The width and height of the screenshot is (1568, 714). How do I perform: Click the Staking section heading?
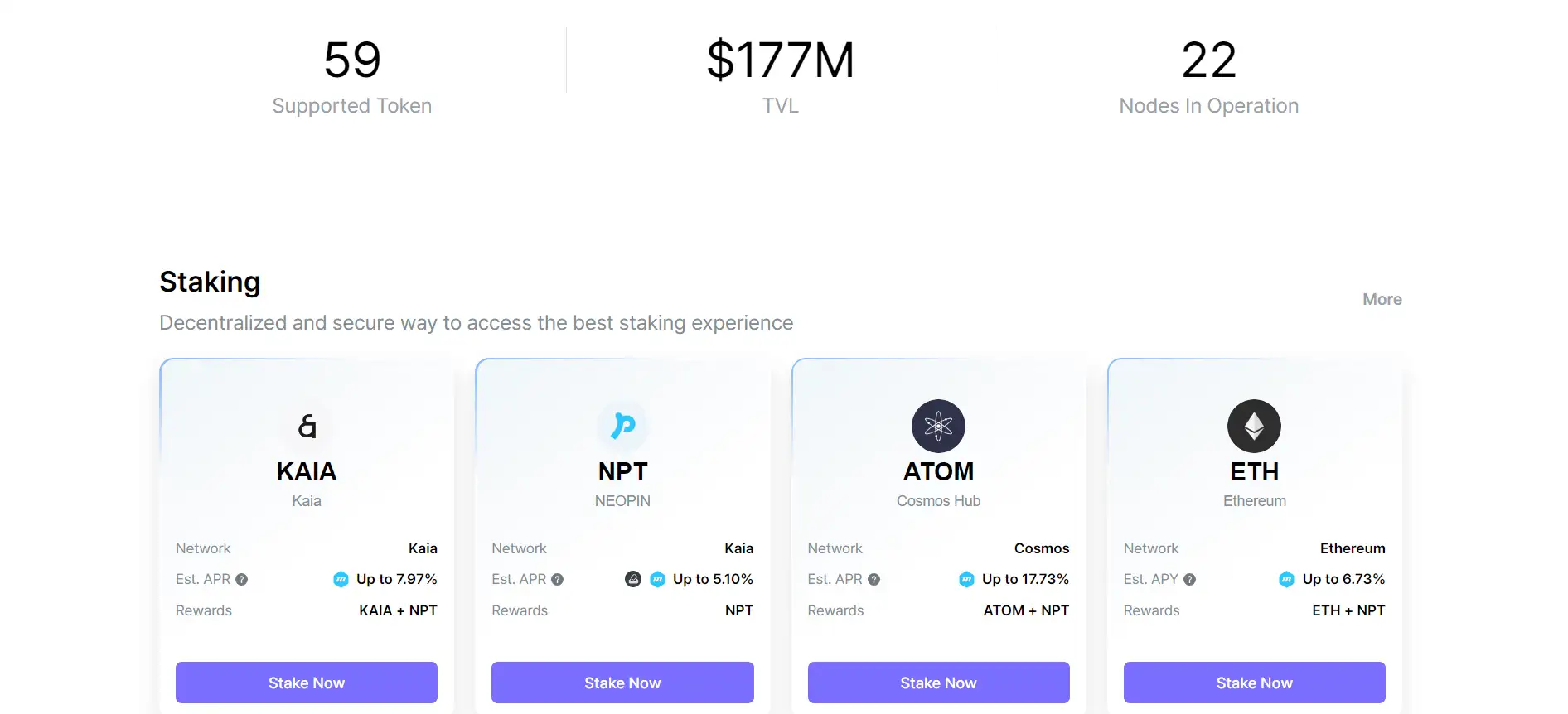pyautogui.click(x=210, y=282)
